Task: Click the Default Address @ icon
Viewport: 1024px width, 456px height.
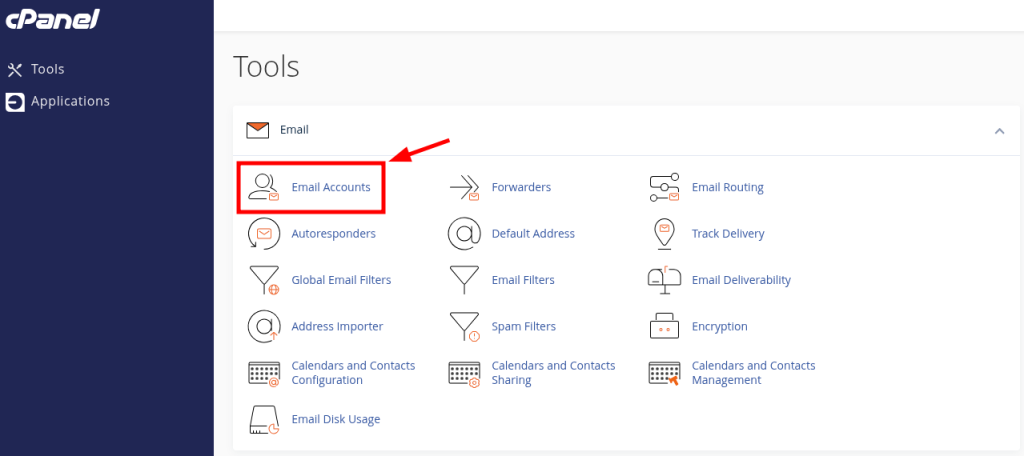Action: (464, 234)
